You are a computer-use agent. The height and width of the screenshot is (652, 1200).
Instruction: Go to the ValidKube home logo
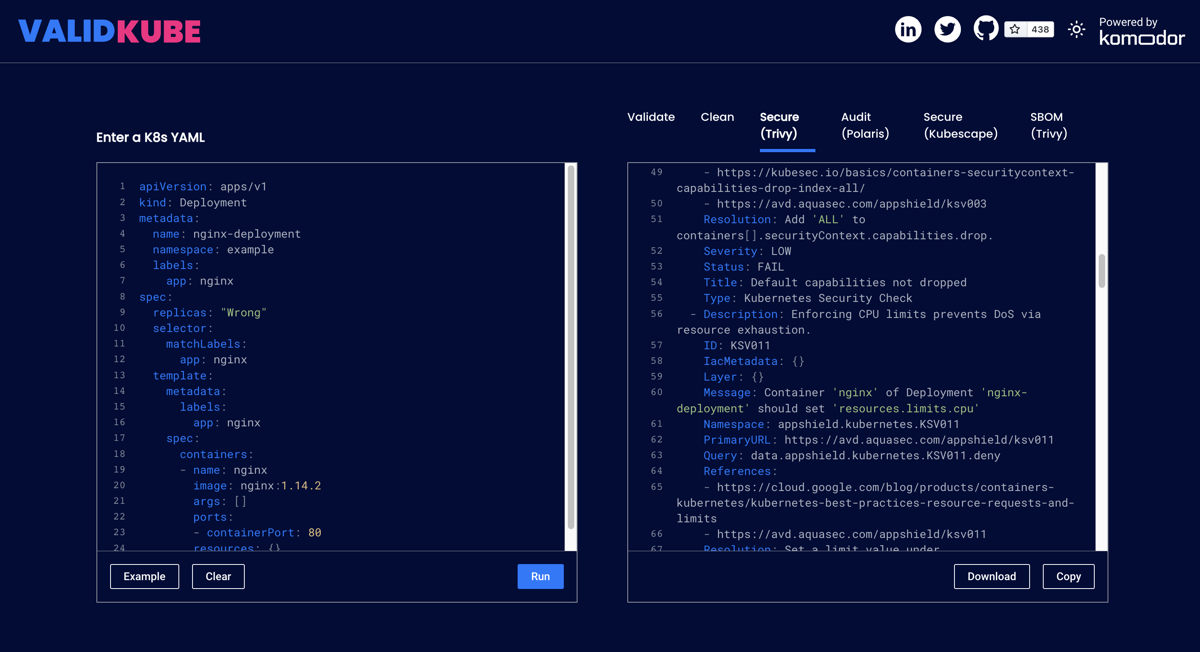coord(109,31)
